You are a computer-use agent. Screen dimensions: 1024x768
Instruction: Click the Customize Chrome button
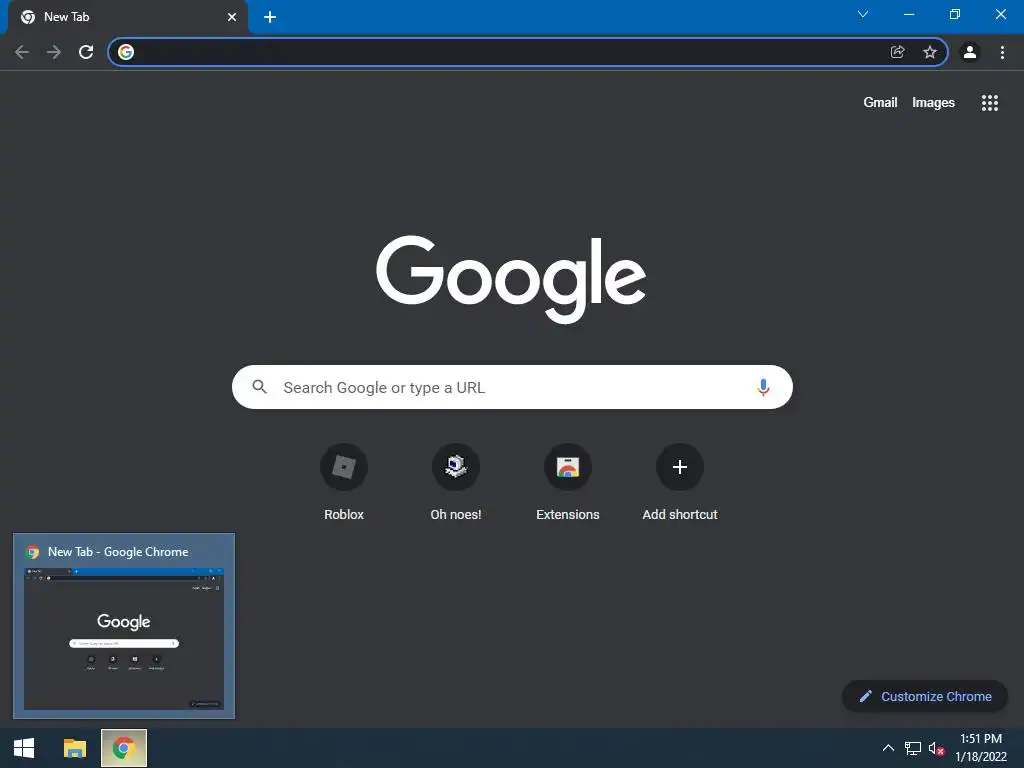tap(925, 696)
